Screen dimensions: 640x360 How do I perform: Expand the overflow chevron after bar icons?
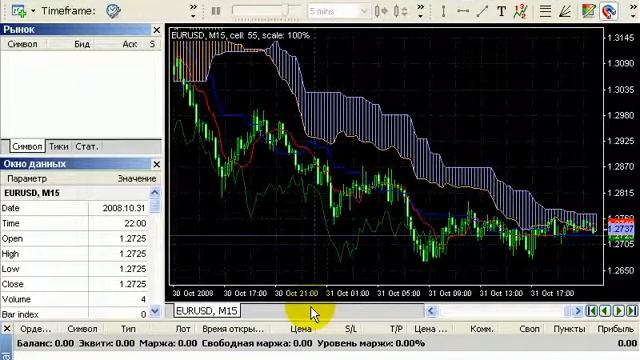click(x=420, y=11)
